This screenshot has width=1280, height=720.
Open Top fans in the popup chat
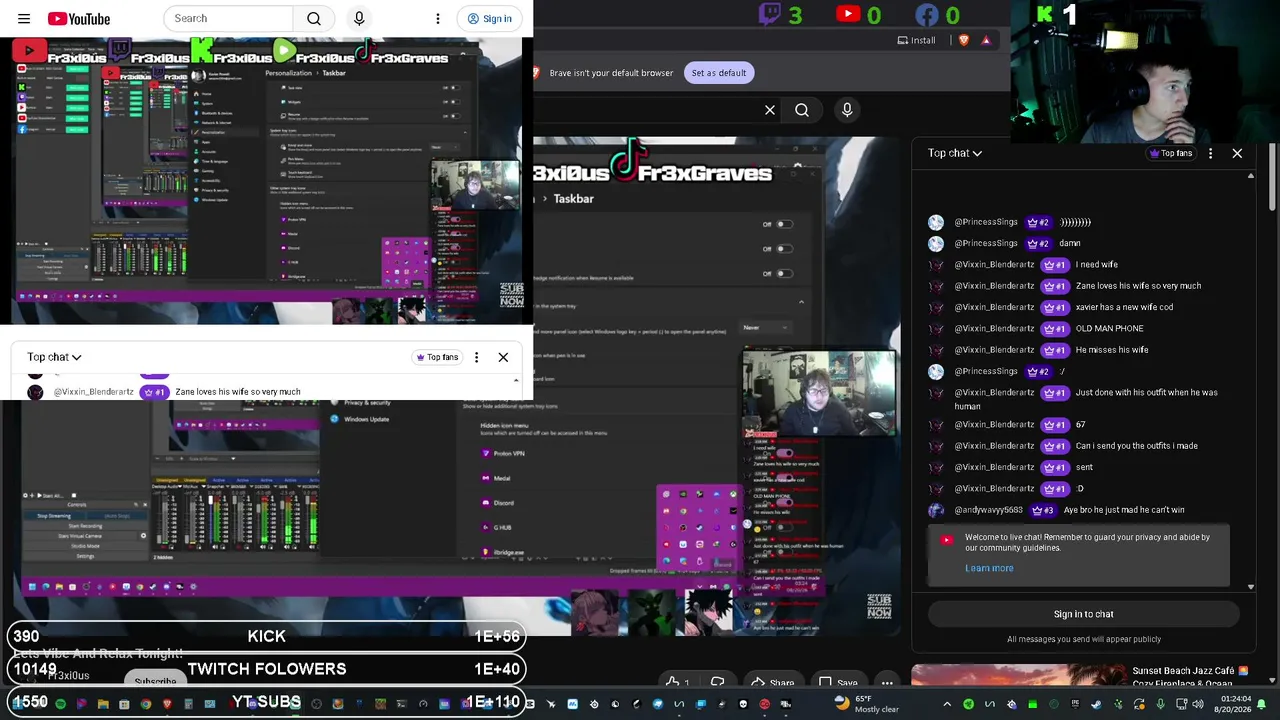[435, 357]
